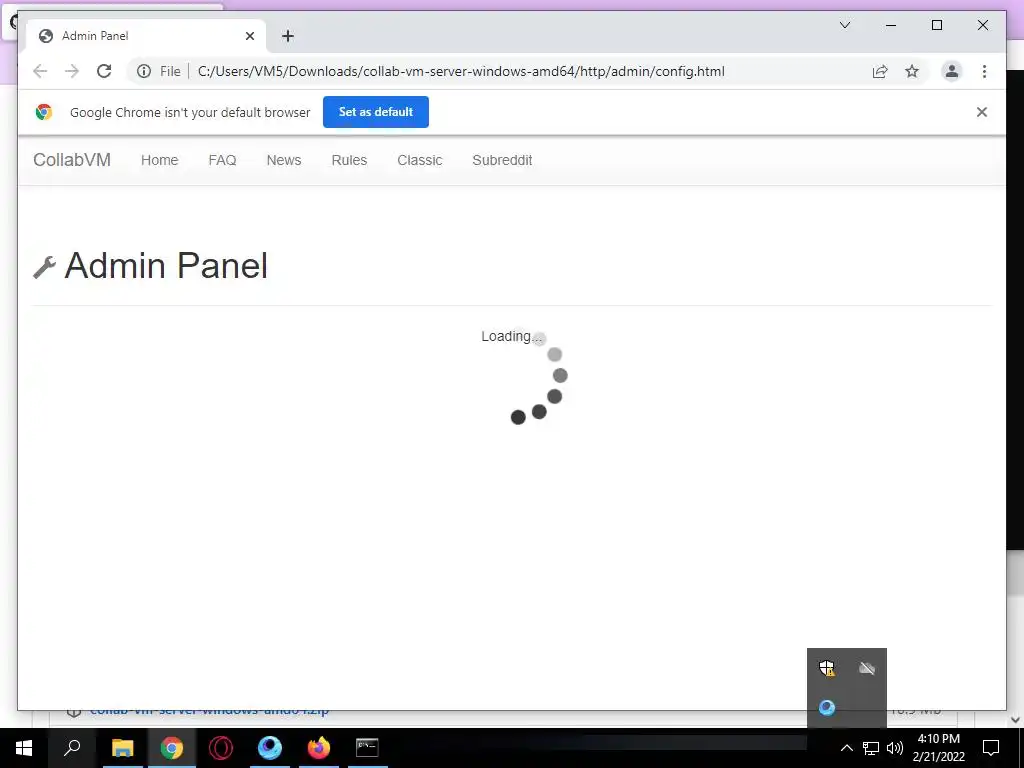
Task: Click the Admin Panel wrench icon
Action: point(44,267)
